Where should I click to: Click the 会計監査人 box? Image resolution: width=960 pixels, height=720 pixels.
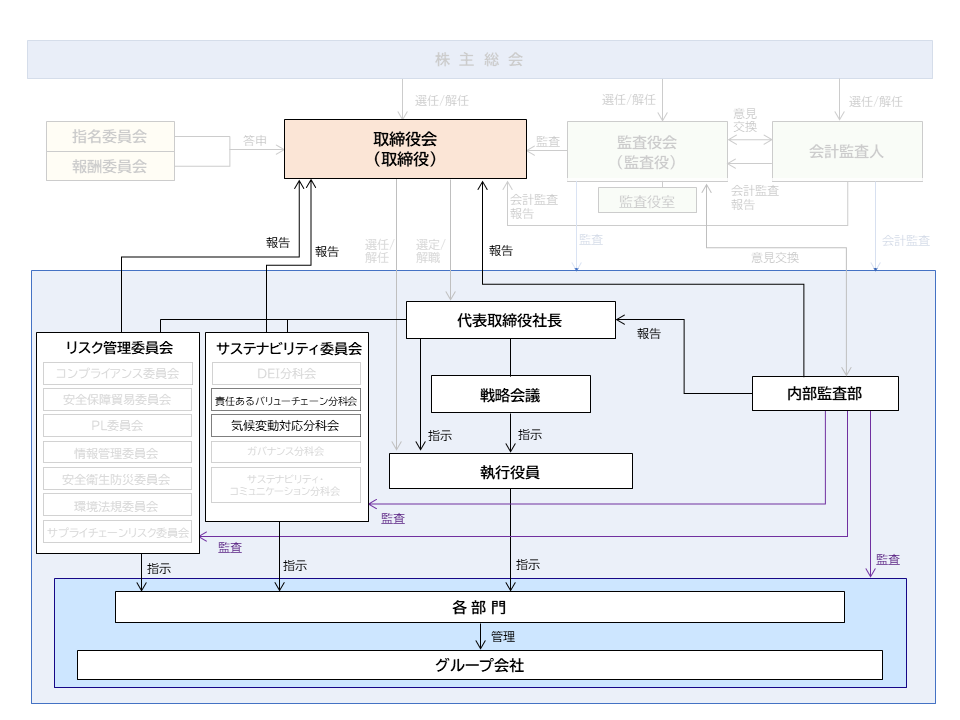(847, 152)
